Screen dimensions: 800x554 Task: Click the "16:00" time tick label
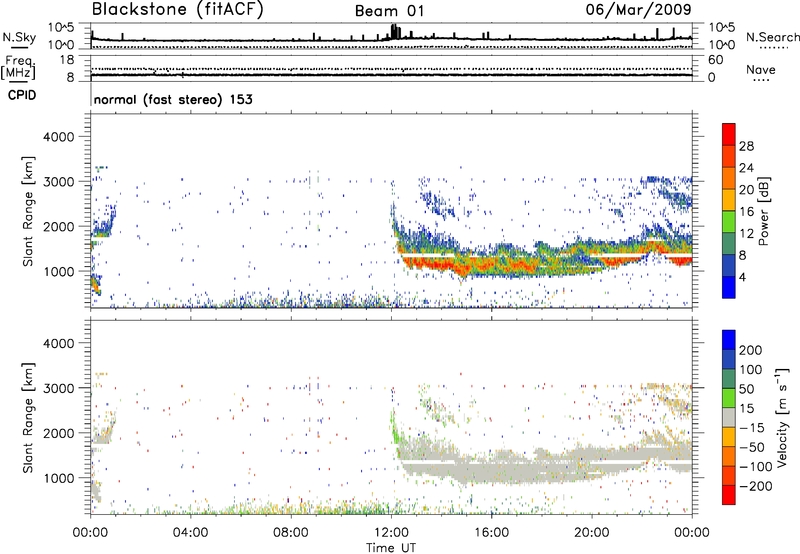tap(491, 533)
